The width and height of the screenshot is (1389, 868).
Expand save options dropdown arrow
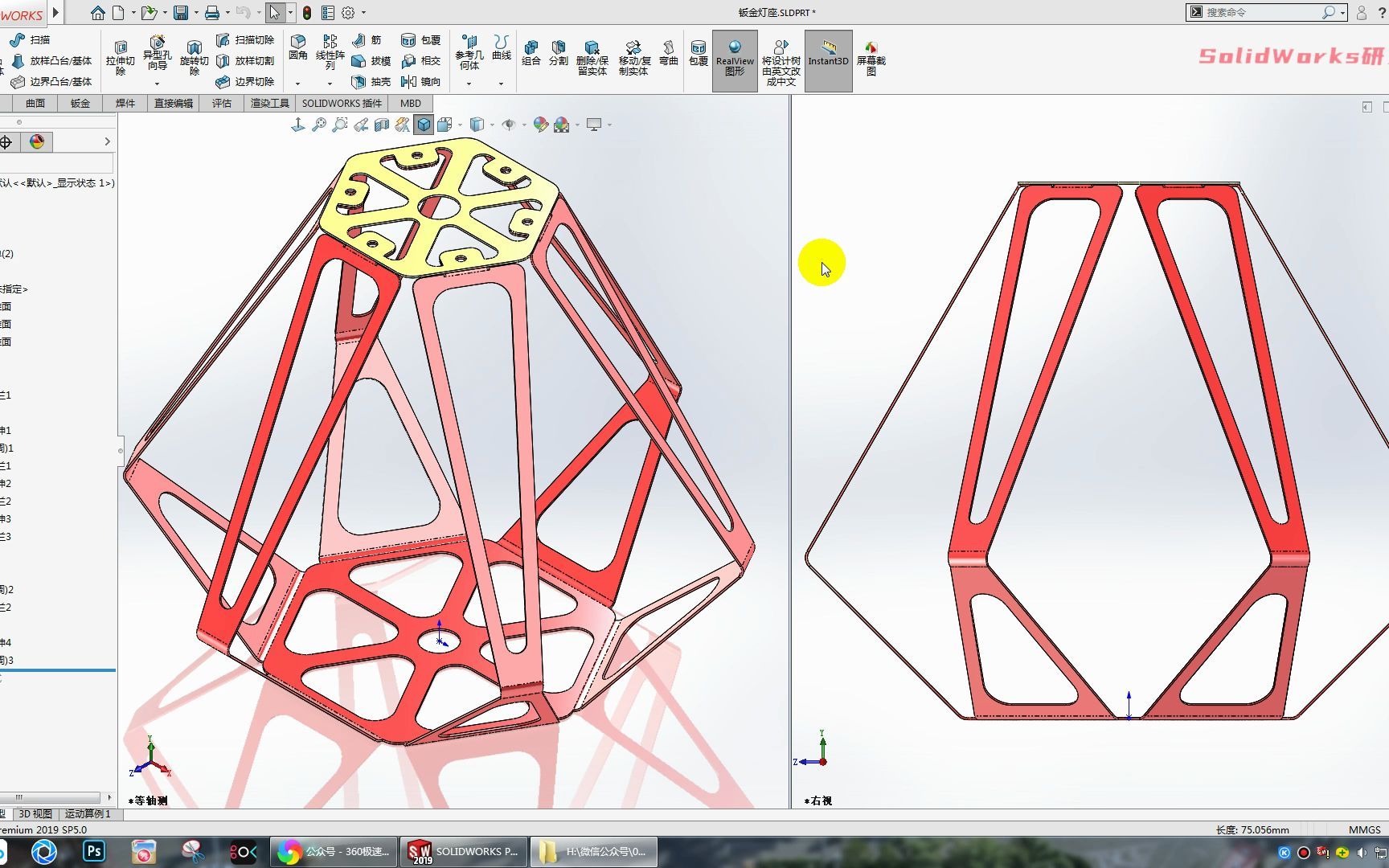pyautogui.click(x=196, y=13)
